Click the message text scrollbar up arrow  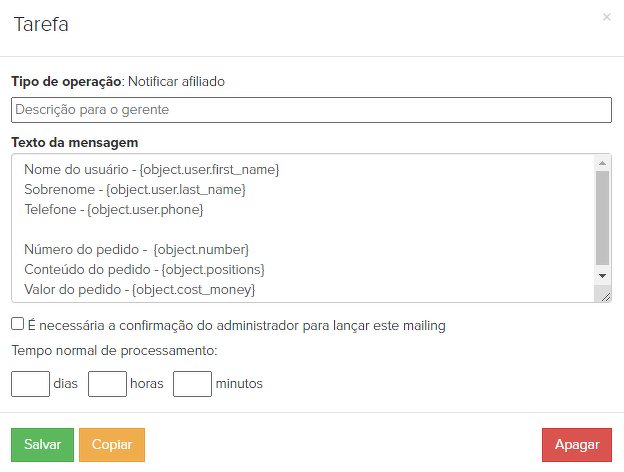(x=602, y=163)
